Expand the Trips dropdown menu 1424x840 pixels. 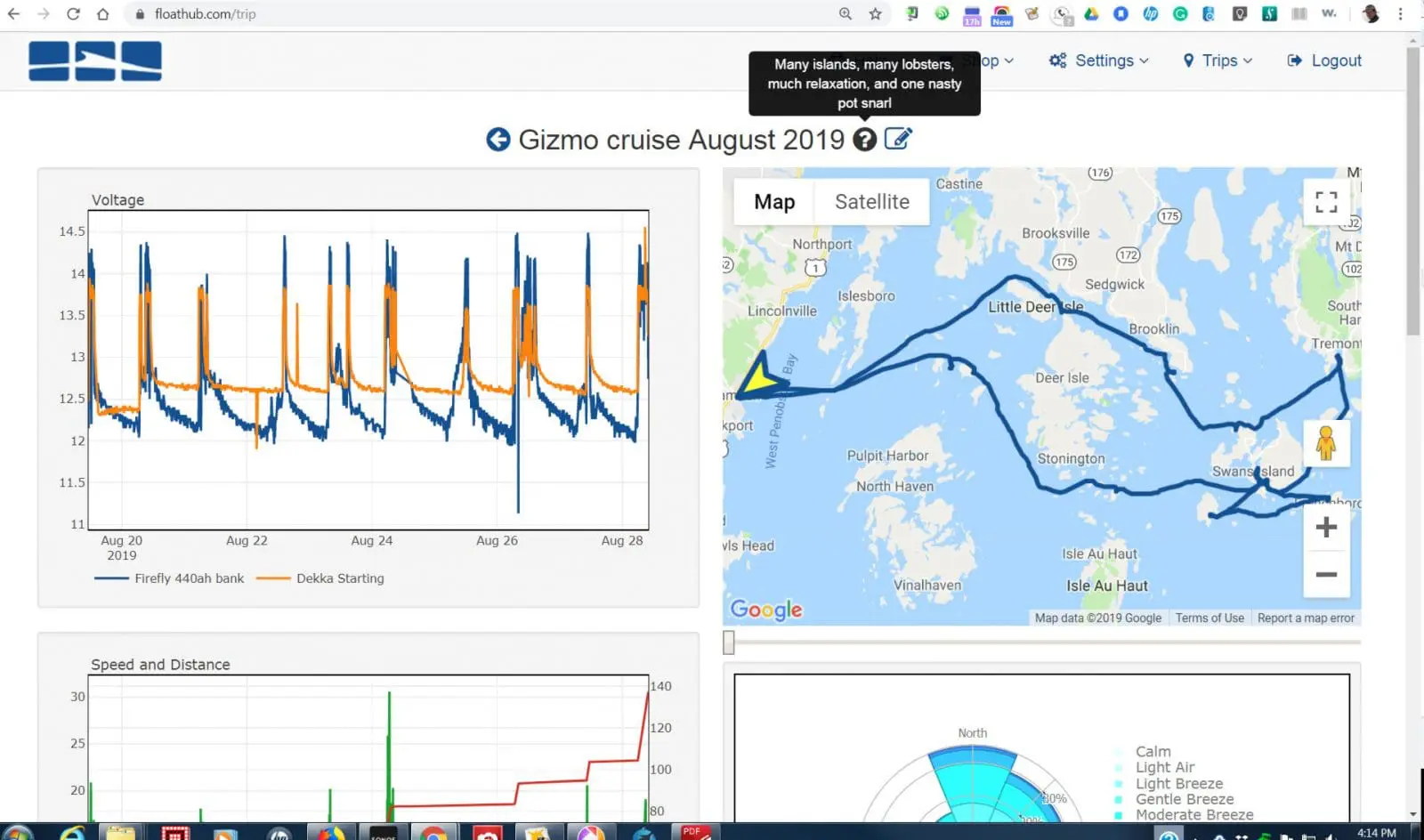(x=1218, y=61)
